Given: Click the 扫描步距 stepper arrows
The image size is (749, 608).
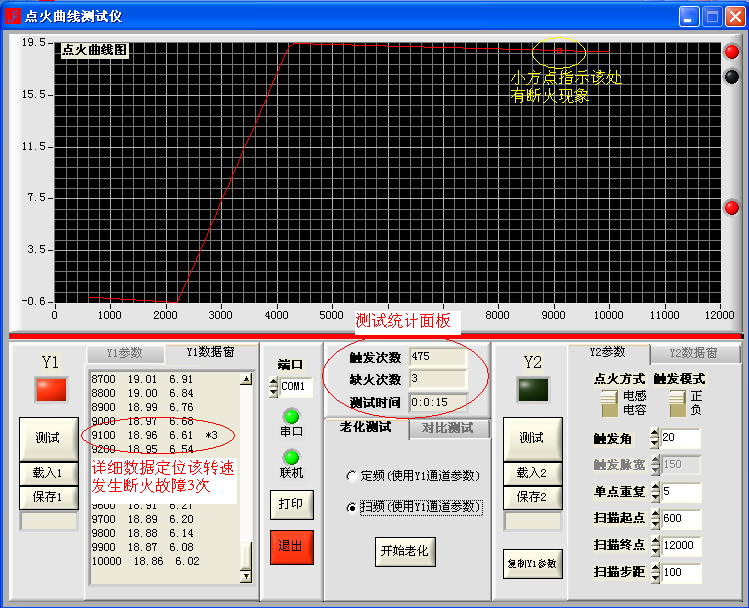Looking at the screenshot, I should pos(655,573).
